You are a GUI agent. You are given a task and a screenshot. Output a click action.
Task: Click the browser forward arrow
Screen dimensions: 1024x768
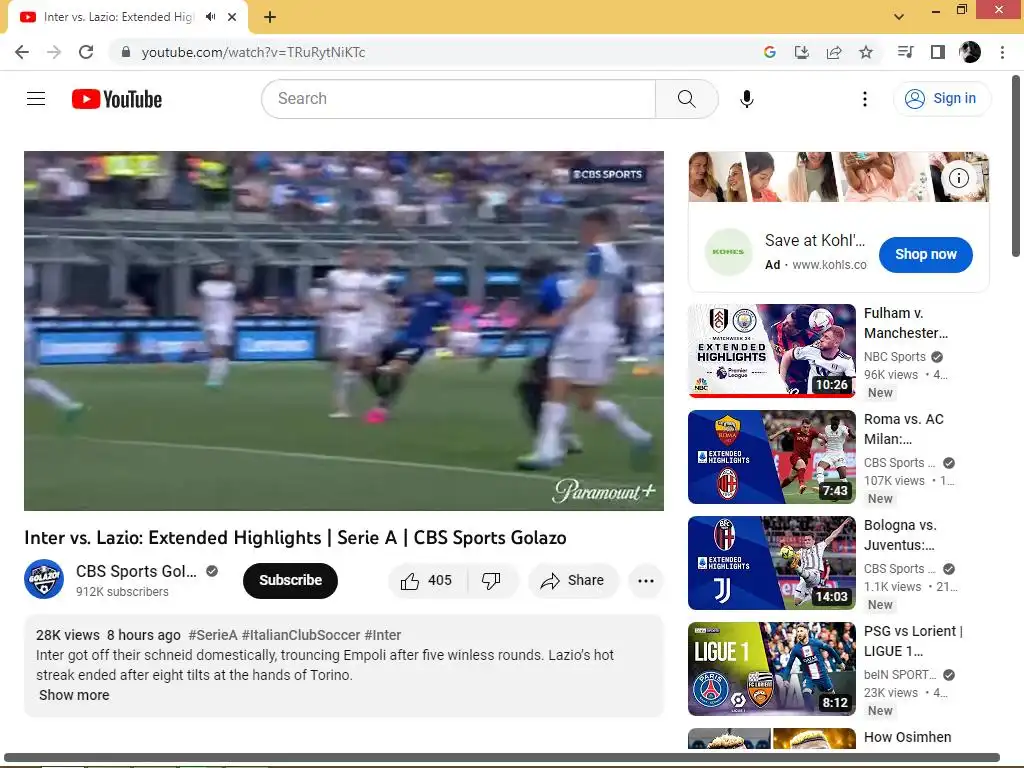(54, 52)
